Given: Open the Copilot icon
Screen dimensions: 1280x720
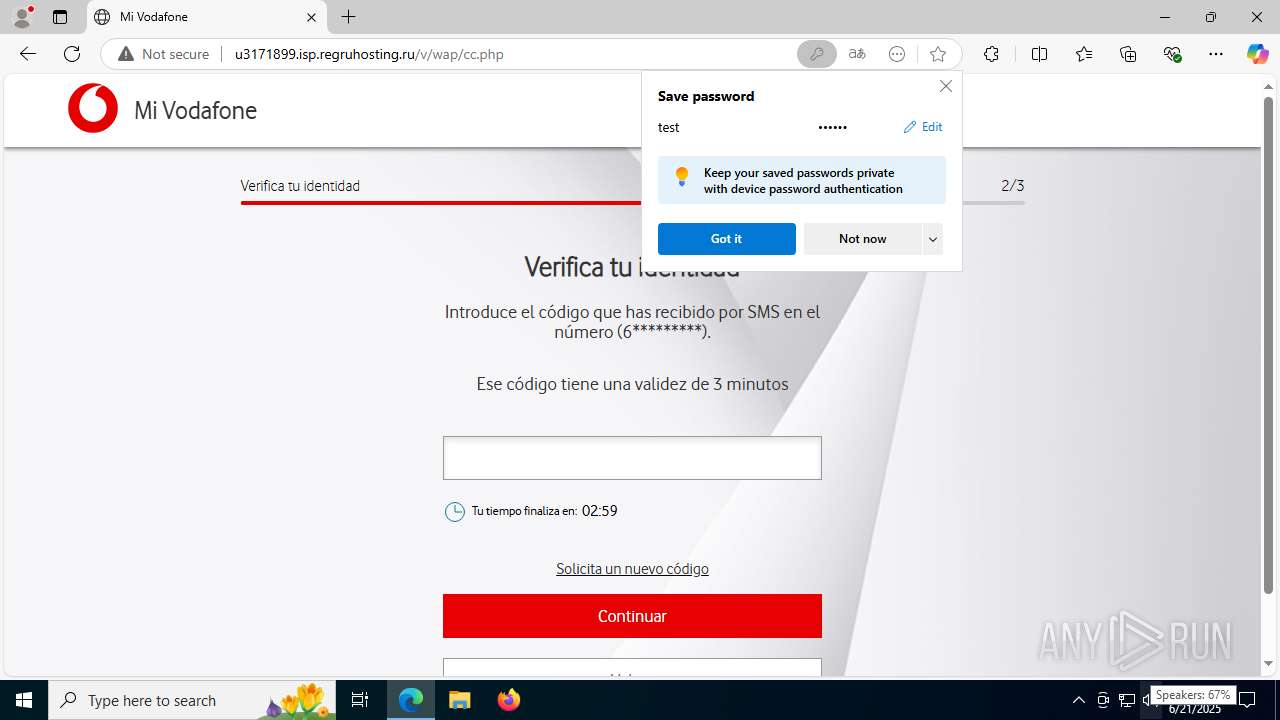Looking at the screenshot, I should click(x=1257, y=54).
